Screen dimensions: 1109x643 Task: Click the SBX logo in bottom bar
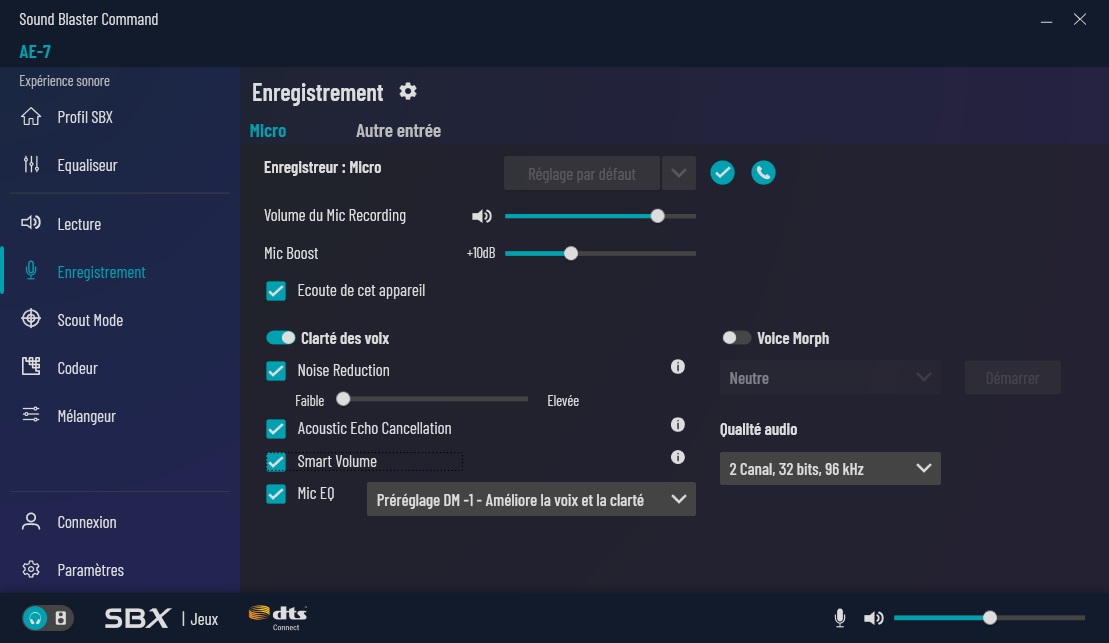pyautogui.click(x=137, y=618)
